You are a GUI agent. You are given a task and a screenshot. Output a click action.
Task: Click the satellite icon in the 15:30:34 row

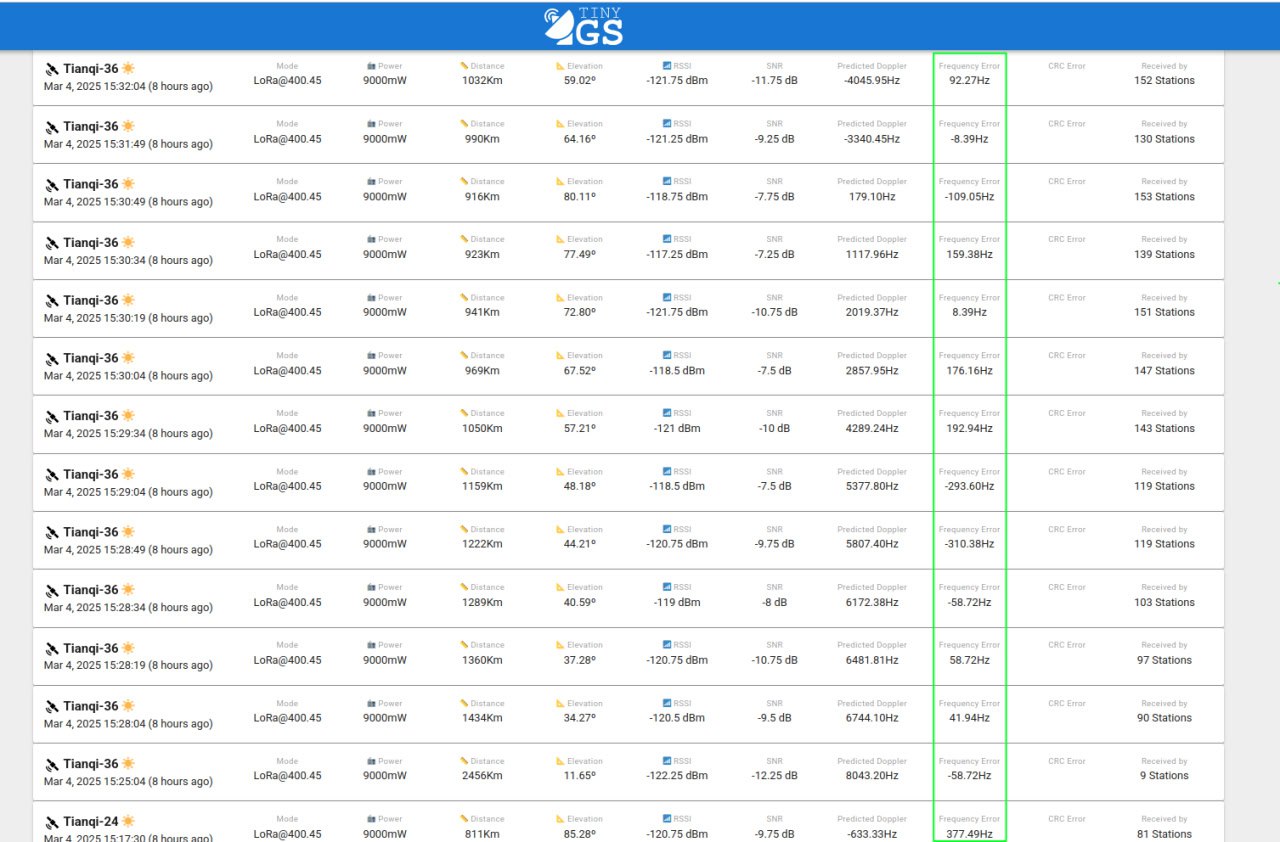[52, 243]
